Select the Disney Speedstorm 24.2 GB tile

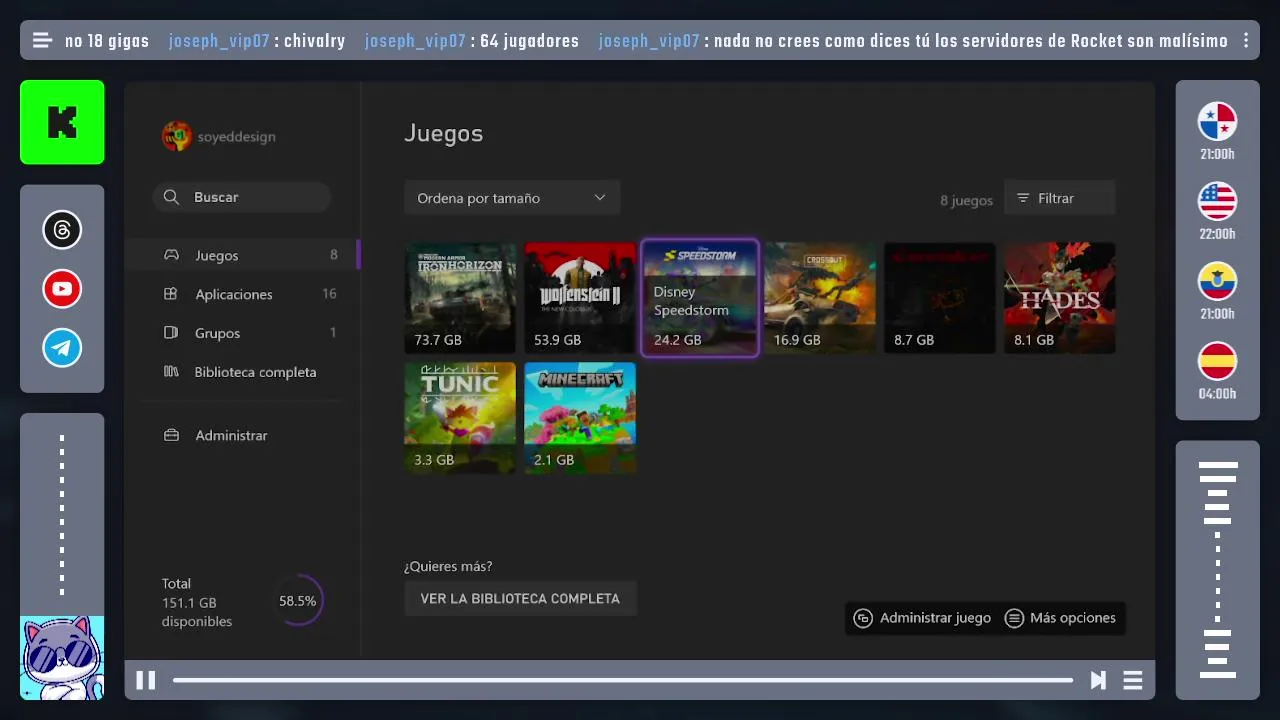(700, 298)
